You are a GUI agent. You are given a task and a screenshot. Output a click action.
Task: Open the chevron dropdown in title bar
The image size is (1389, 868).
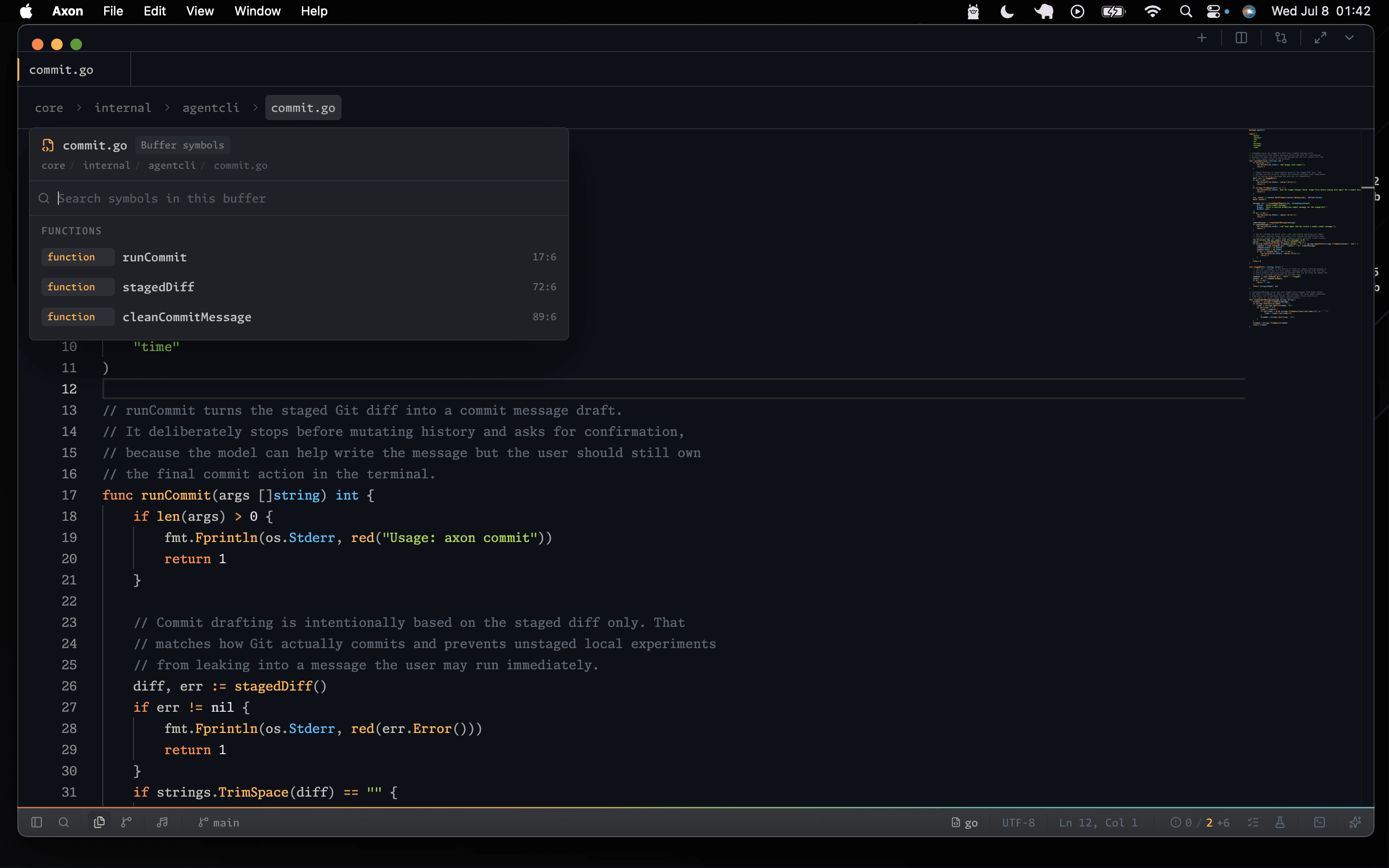[1349, 38]
